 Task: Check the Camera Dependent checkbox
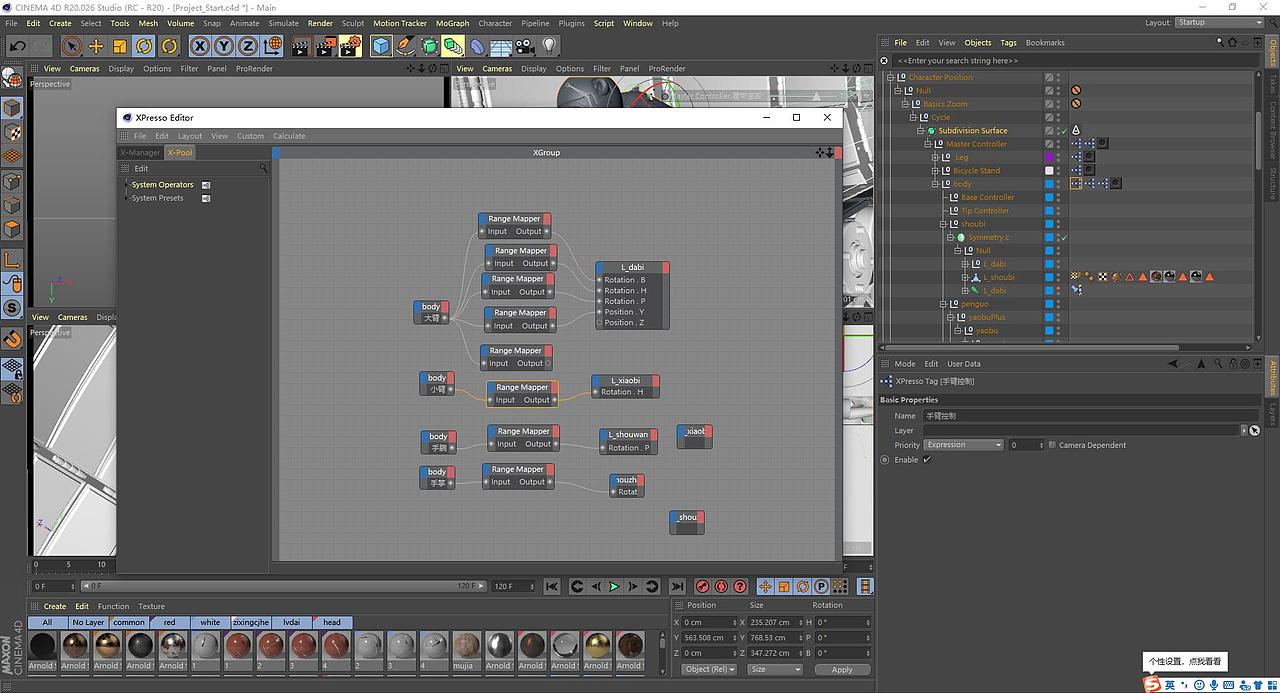pos(1052,445)
